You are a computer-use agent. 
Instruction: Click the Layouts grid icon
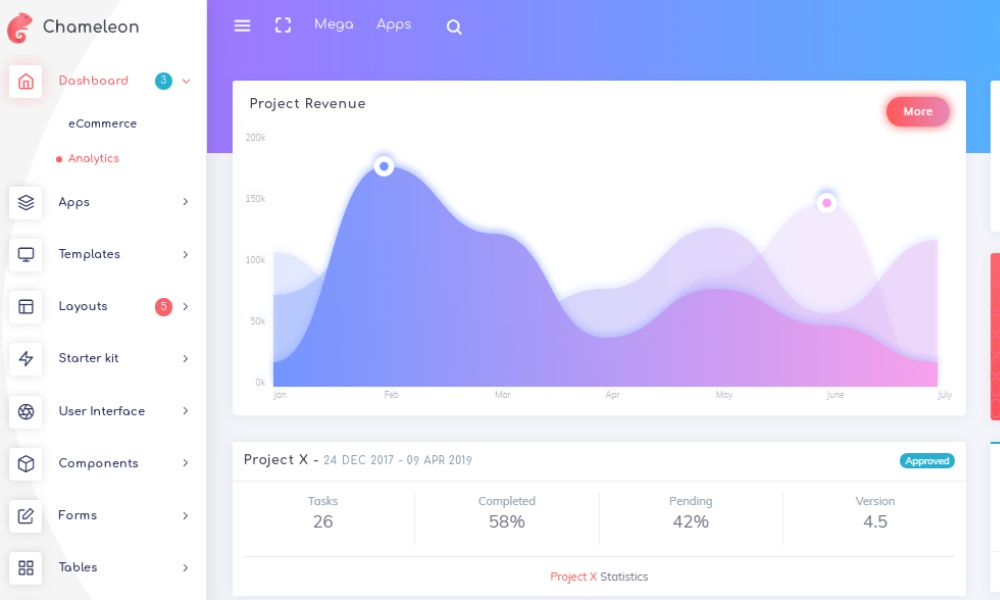pyautogui.click(x=26, y=307)
